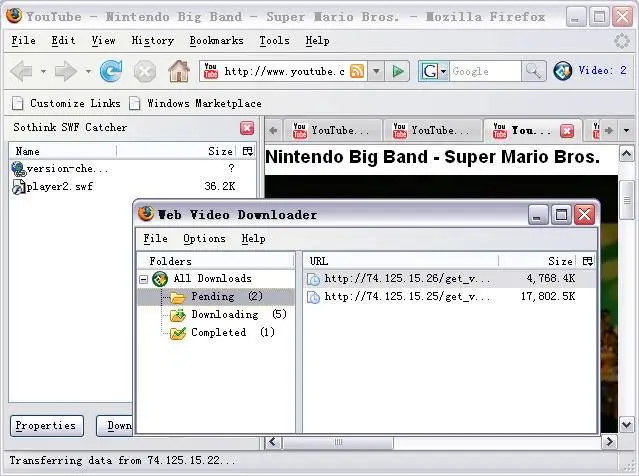Click page horizontal scrollbar right arrow

coord(609,442)
